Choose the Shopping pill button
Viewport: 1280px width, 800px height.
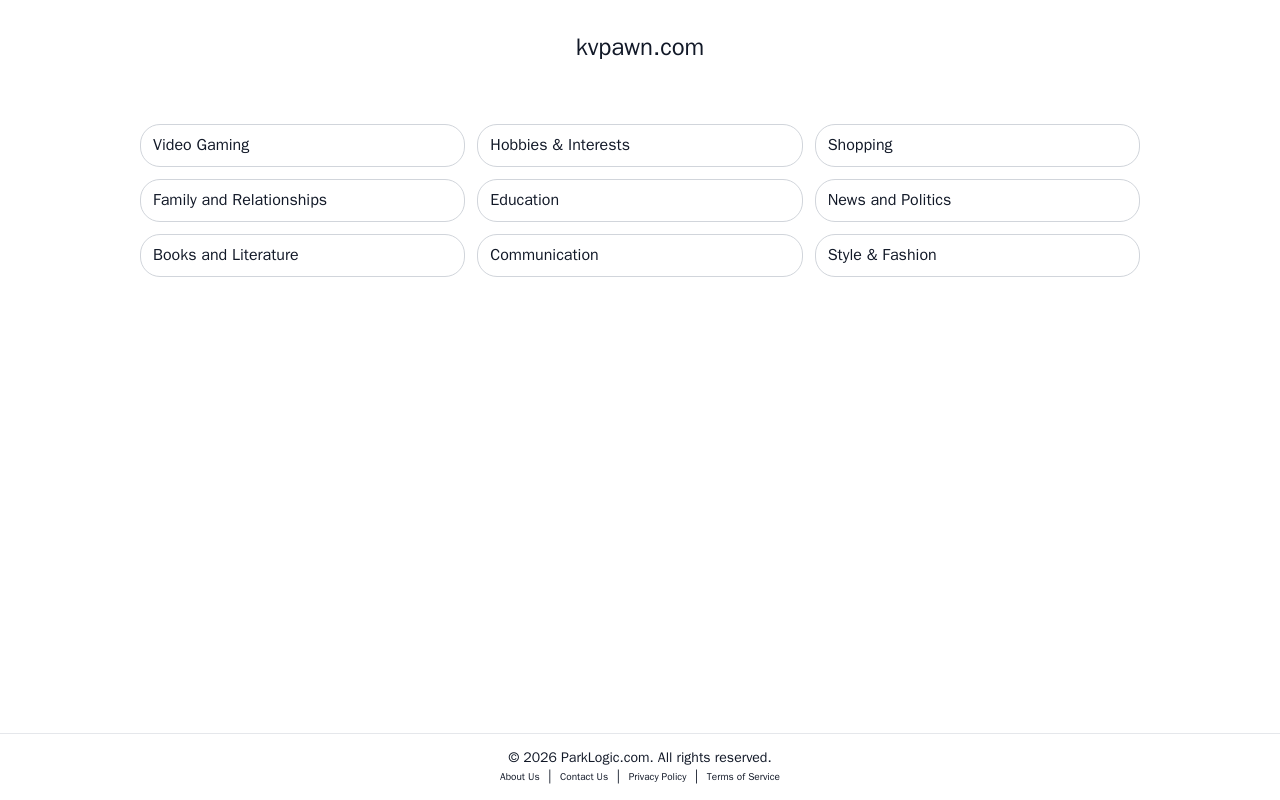(x=977, y=145)
